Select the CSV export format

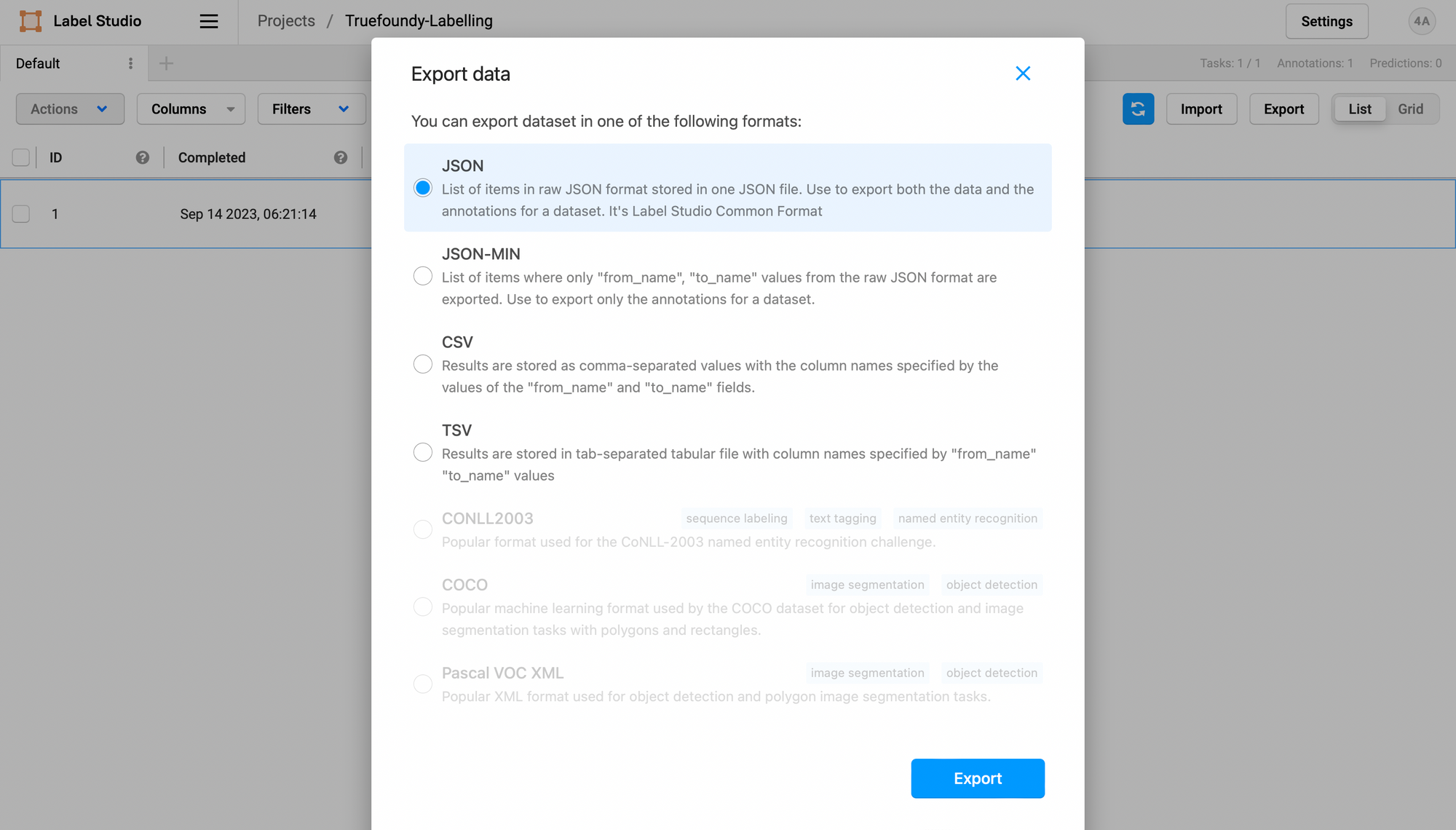(423, 364)
